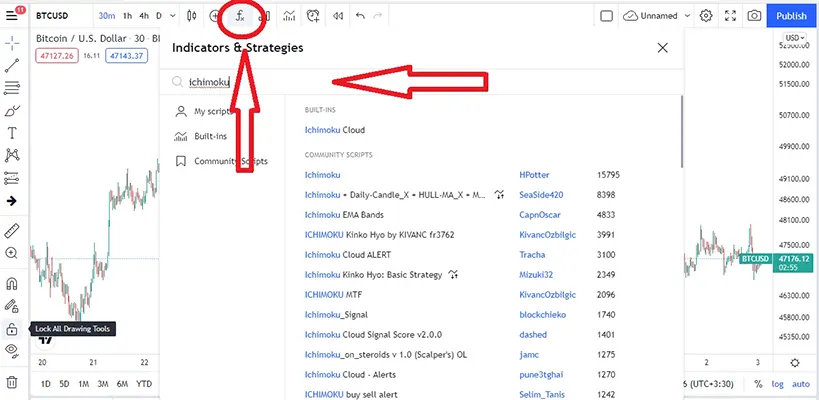Screen dimensions: 819x400
Task: Open the candlestick chart type selector
Action: tap(192, 16)
